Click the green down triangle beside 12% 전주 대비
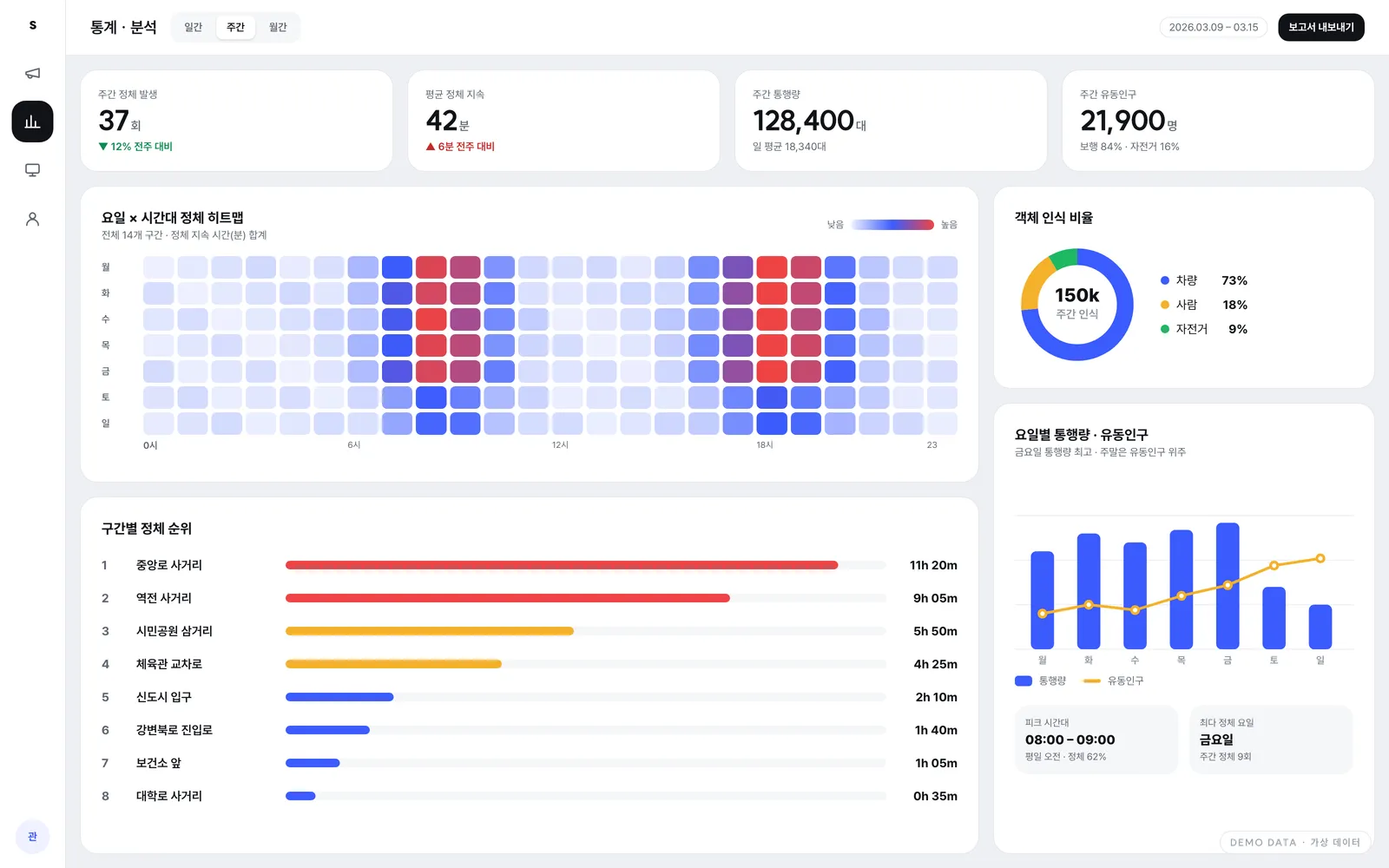 click(x=103, y=147)
